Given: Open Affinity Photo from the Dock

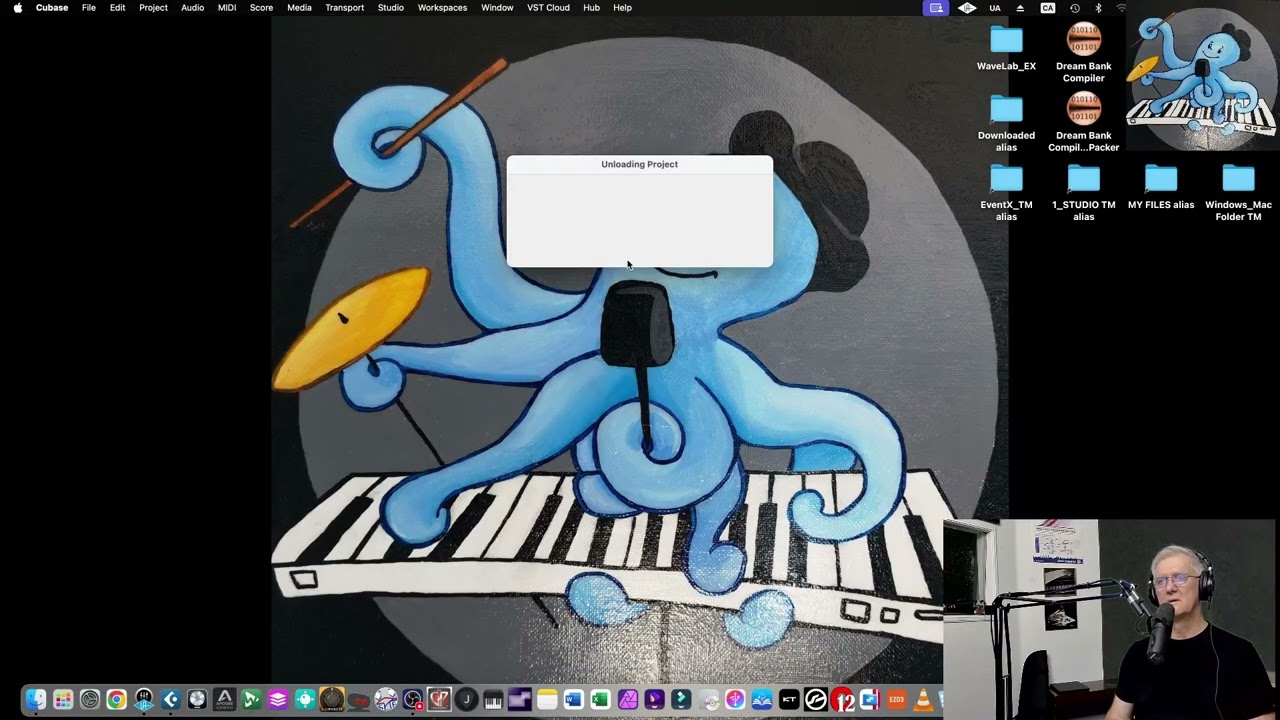Looking at the screenshot, I should tap(627, 700).
